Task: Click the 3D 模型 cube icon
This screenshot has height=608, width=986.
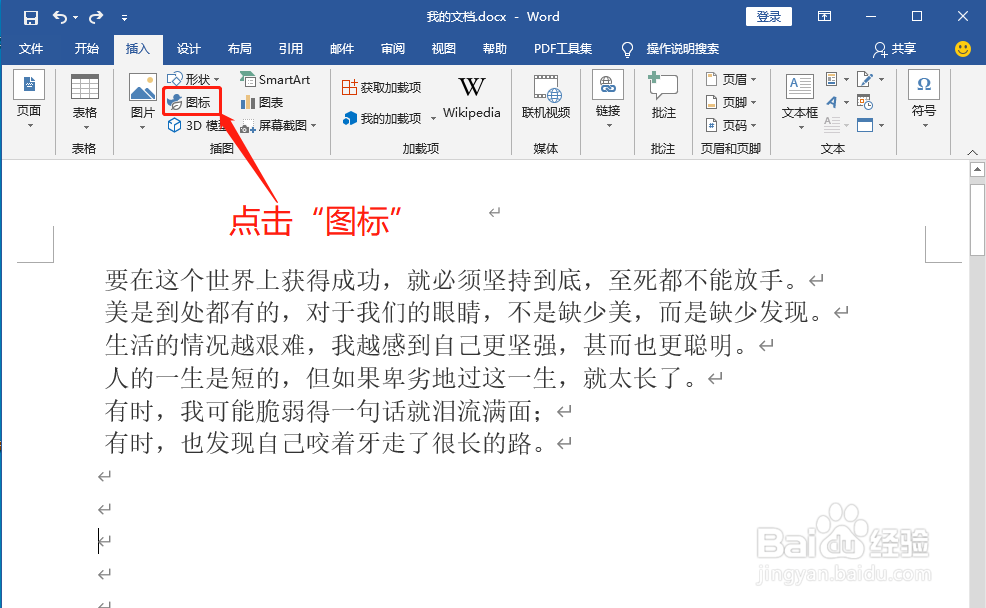Action: click(174, 125)
